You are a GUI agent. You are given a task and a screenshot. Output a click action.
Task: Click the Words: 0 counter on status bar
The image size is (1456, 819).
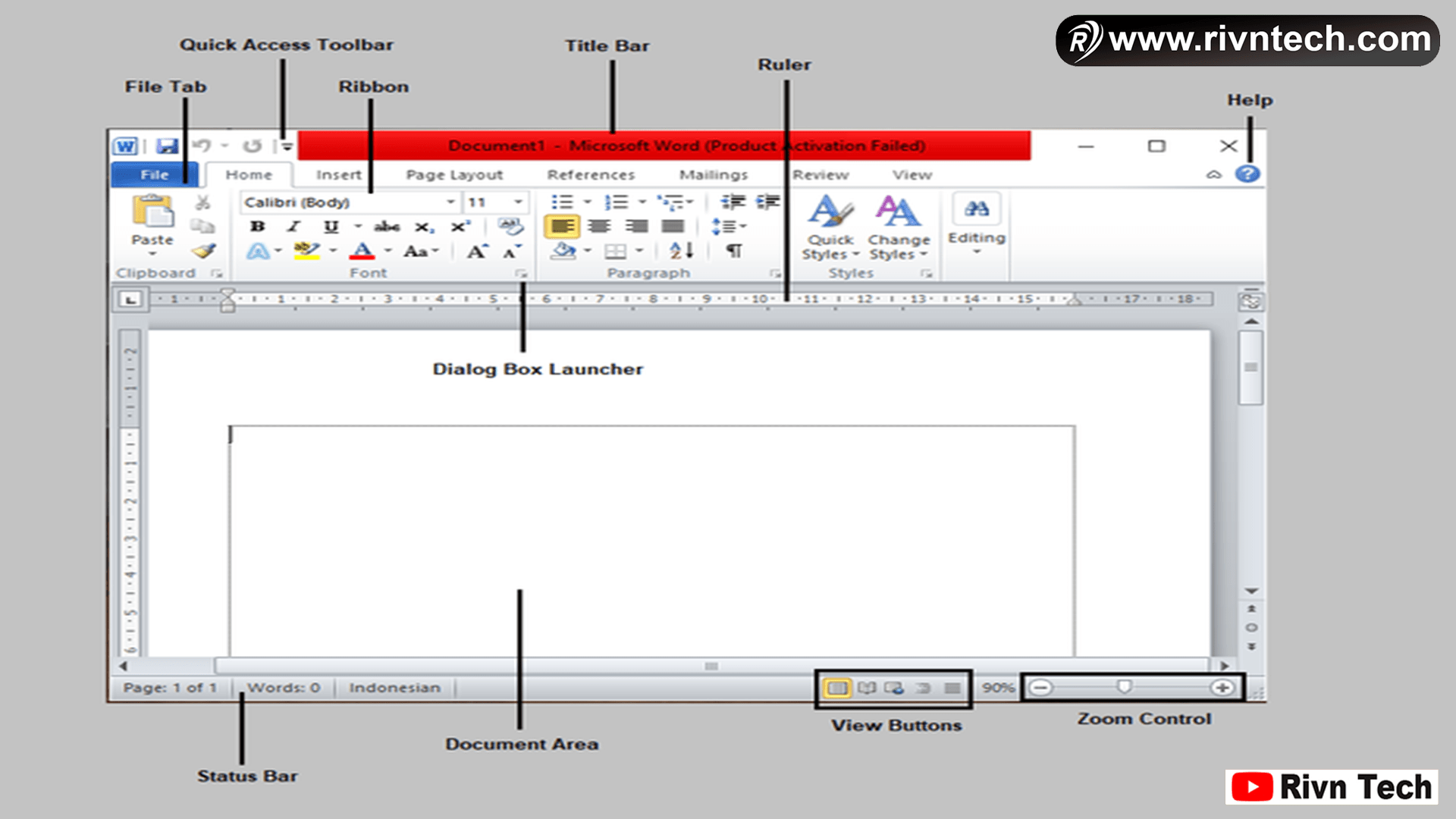[284, 687]
